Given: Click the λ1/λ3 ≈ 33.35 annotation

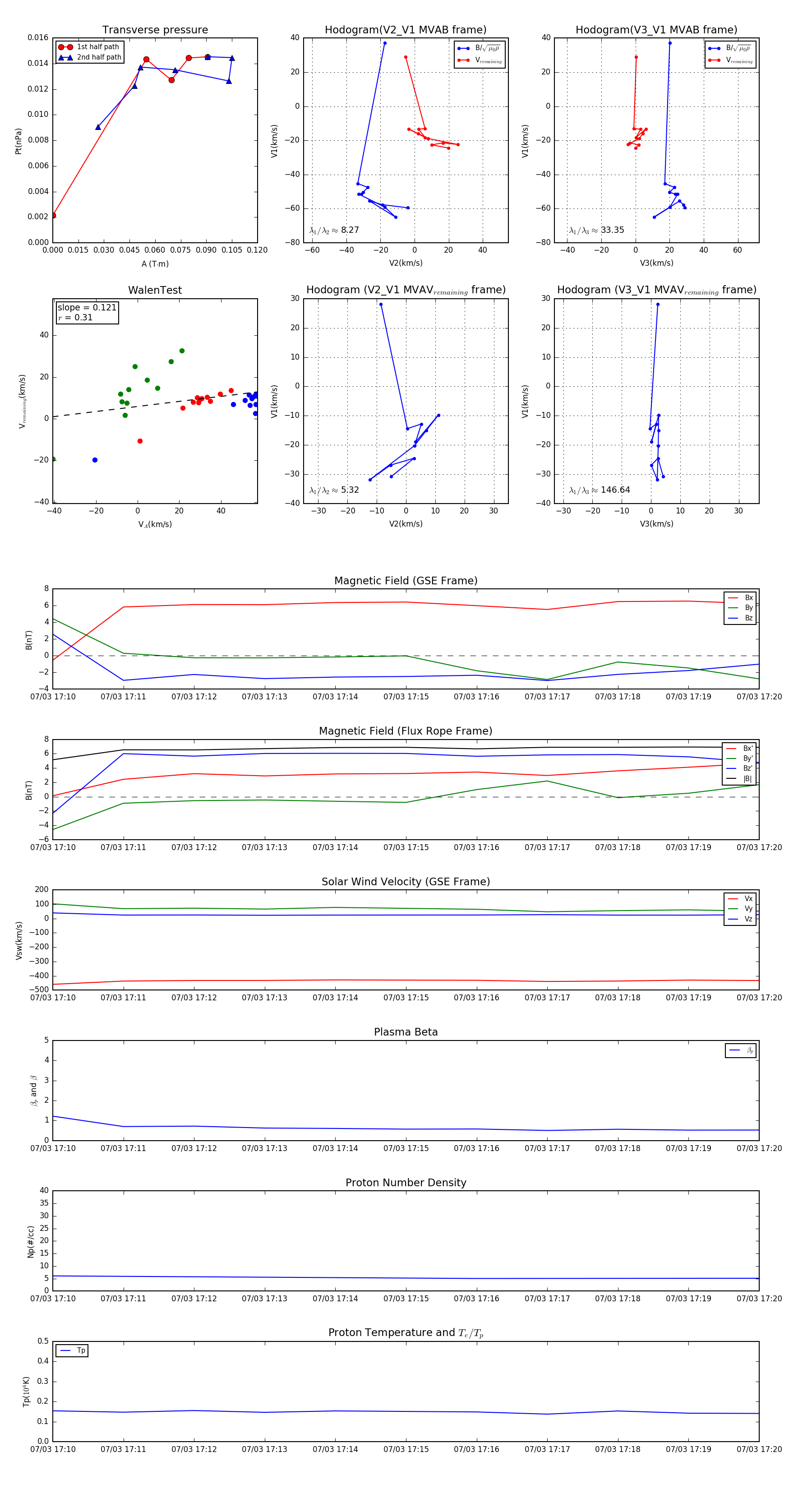Looking at the screenshot, I should pos(596,230).
